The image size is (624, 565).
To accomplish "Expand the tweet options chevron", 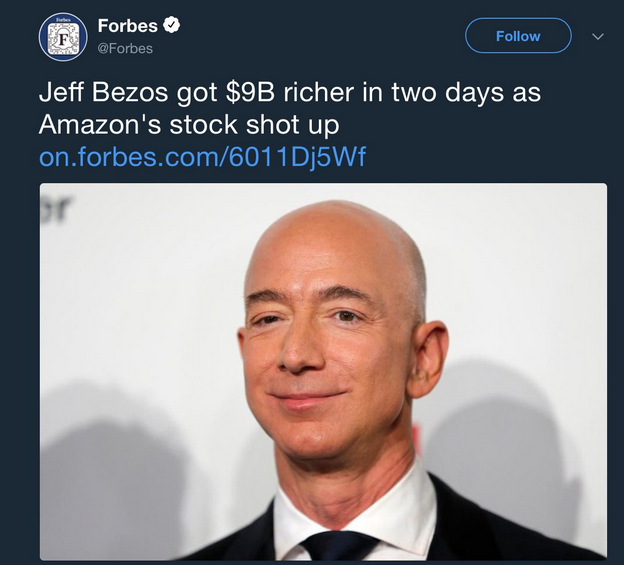I will coord(598,37).
